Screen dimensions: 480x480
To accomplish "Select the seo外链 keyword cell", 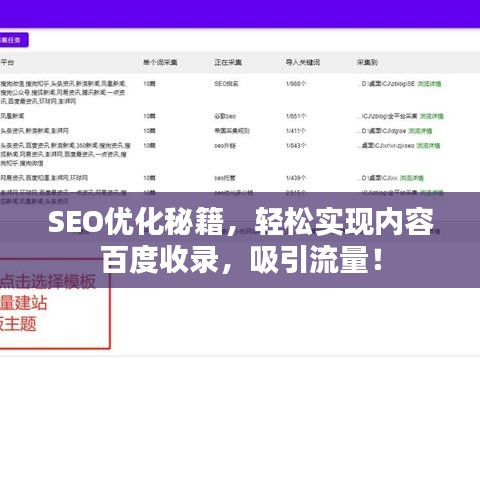I will [225, 146].
